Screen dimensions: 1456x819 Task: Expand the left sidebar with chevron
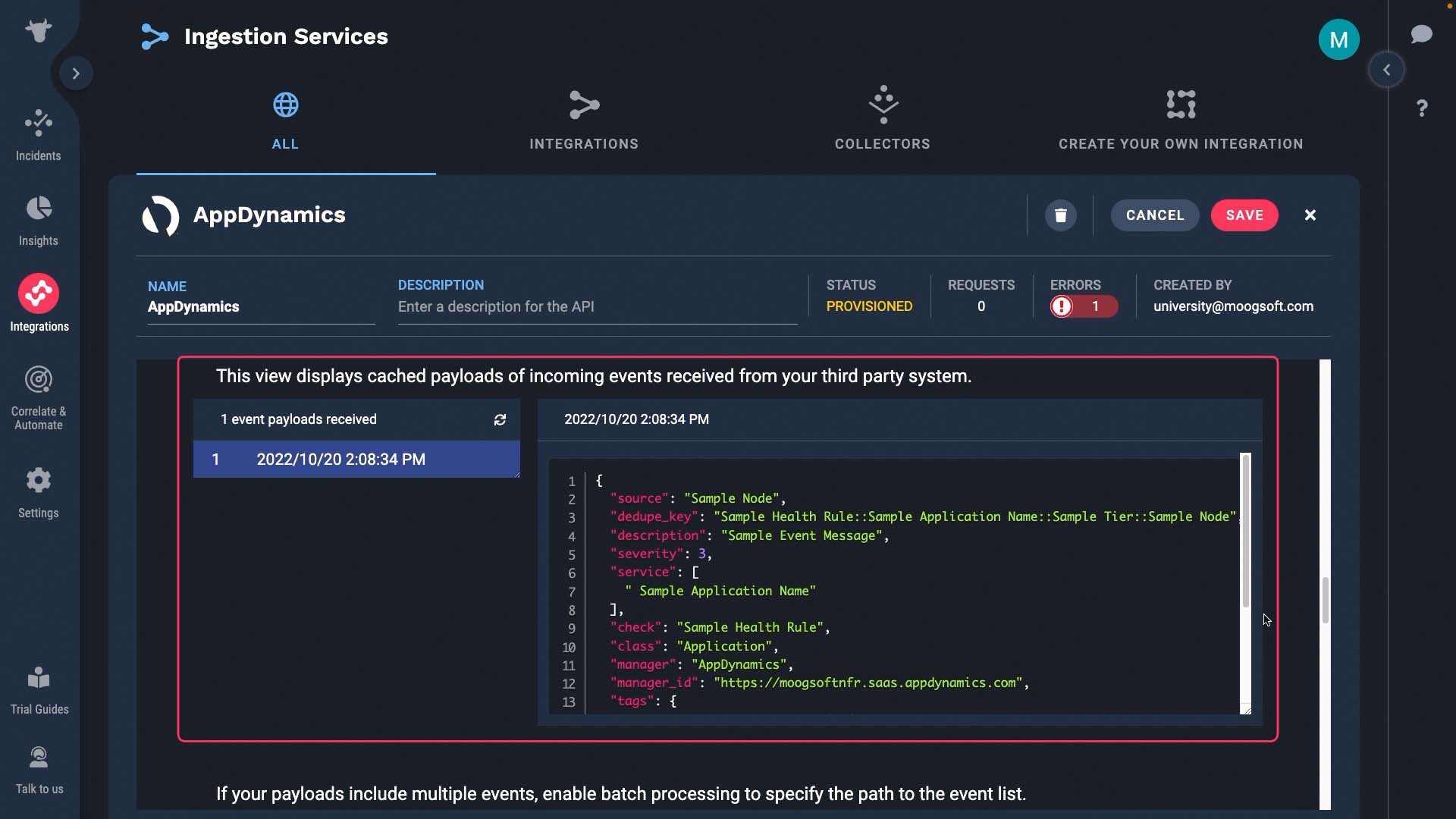tap(76, 74)
